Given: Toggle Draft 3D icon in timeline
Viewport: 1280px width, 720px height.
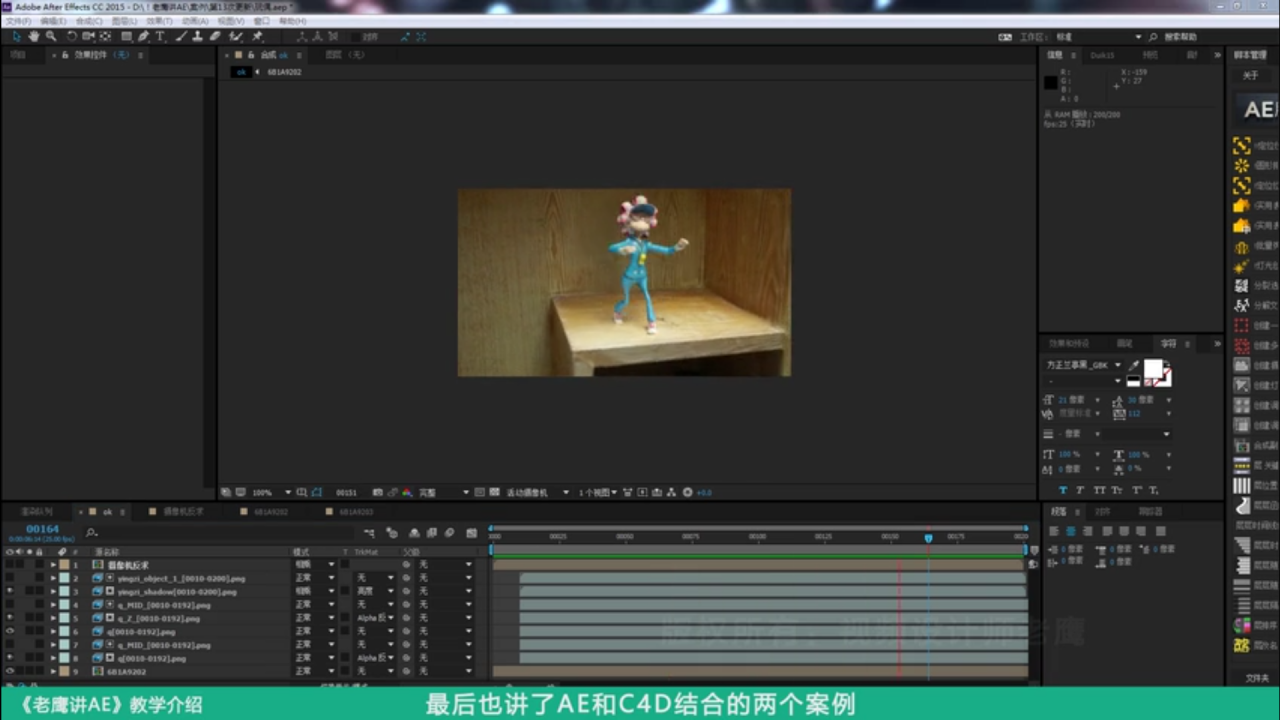Looking at the screenshot, I should tap(391, 533).
